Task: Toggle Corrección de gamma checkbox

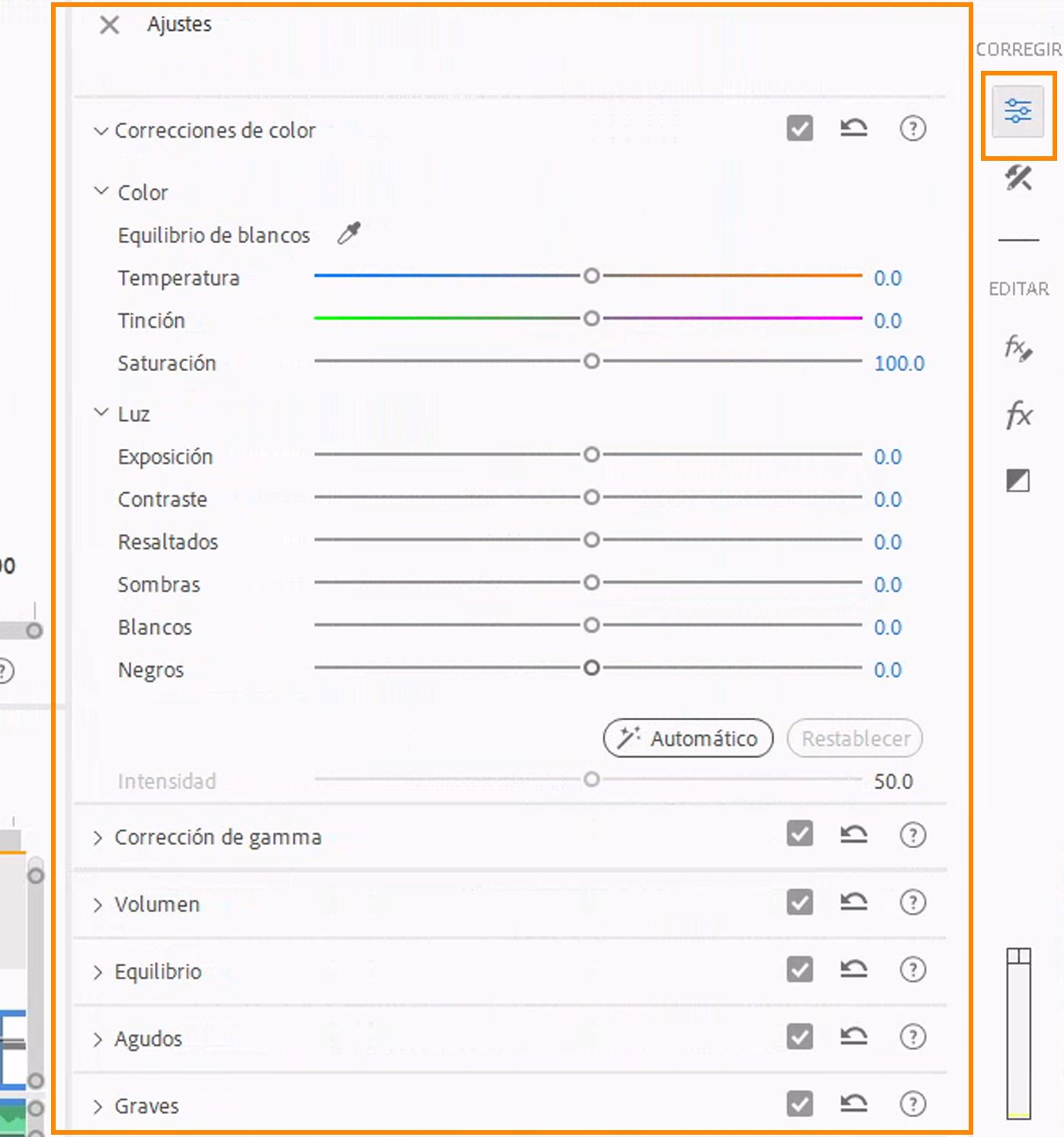Action: pos(800,834)
